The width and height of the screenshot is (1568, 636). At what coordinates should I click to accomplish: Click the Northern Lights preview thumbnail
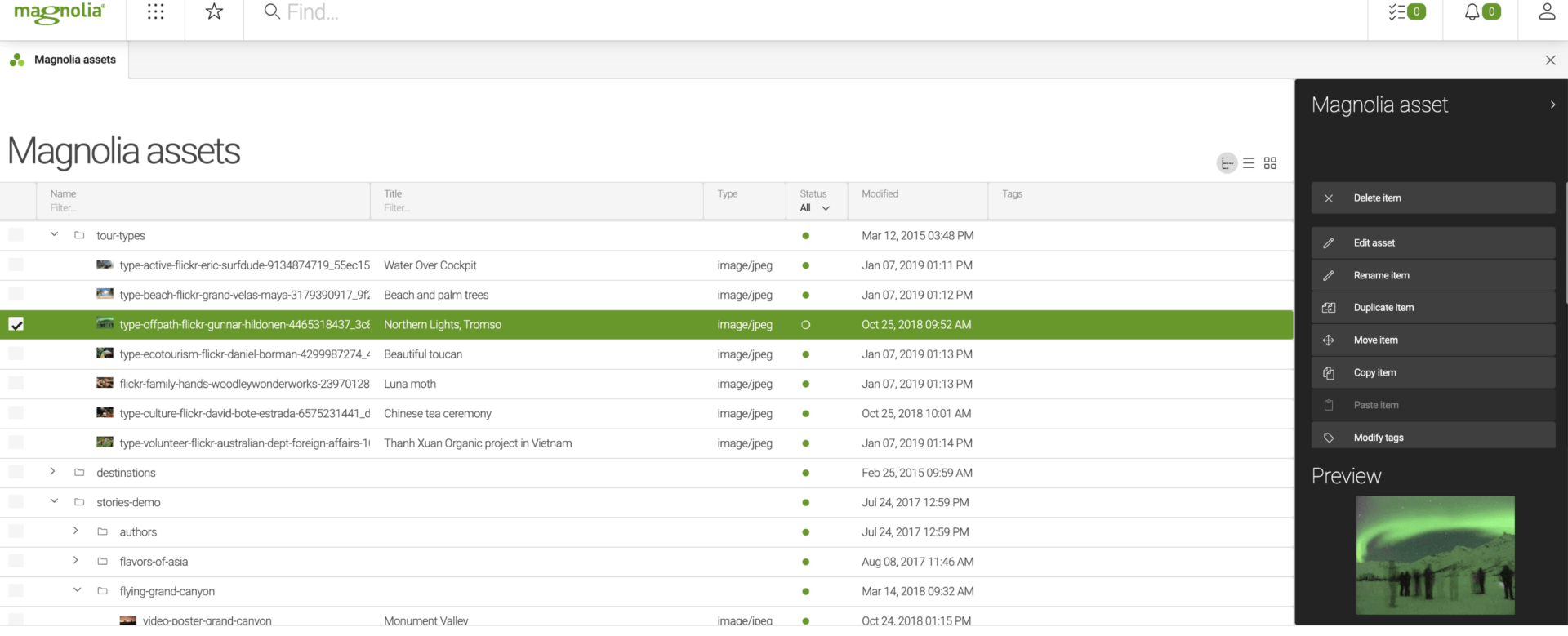coord(1435,555)
